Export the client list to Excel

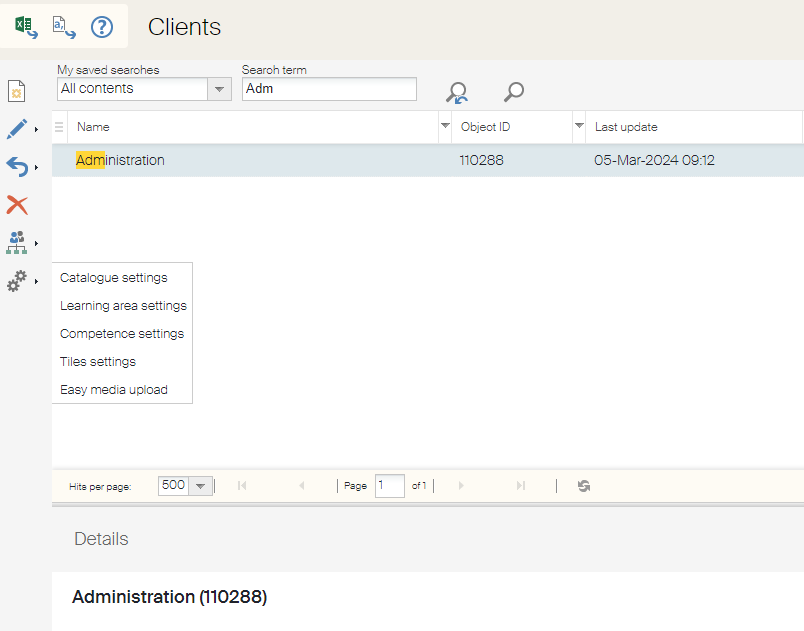(x=25, y=26)
